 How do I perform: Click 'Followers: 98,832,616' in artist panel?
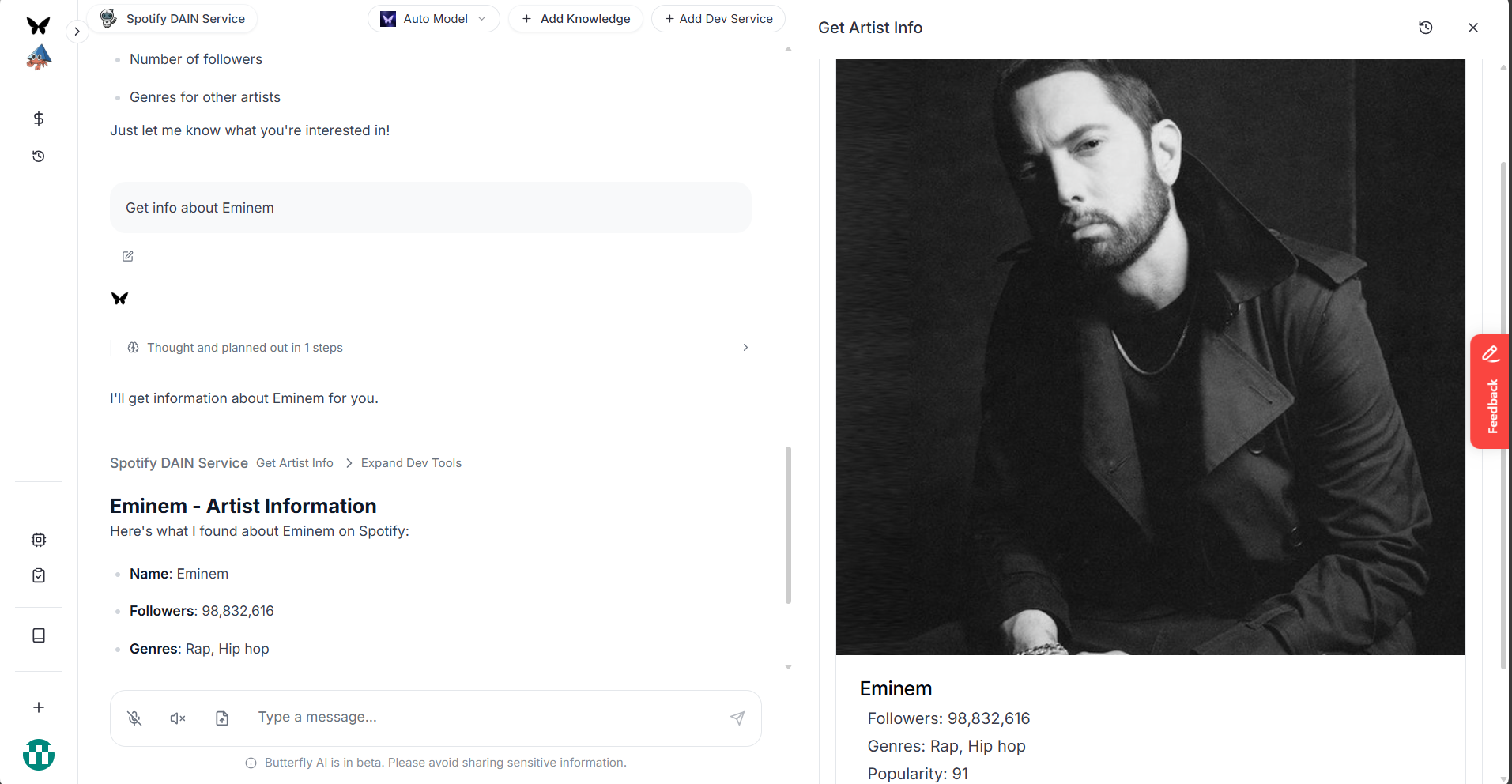coord(948,718)
